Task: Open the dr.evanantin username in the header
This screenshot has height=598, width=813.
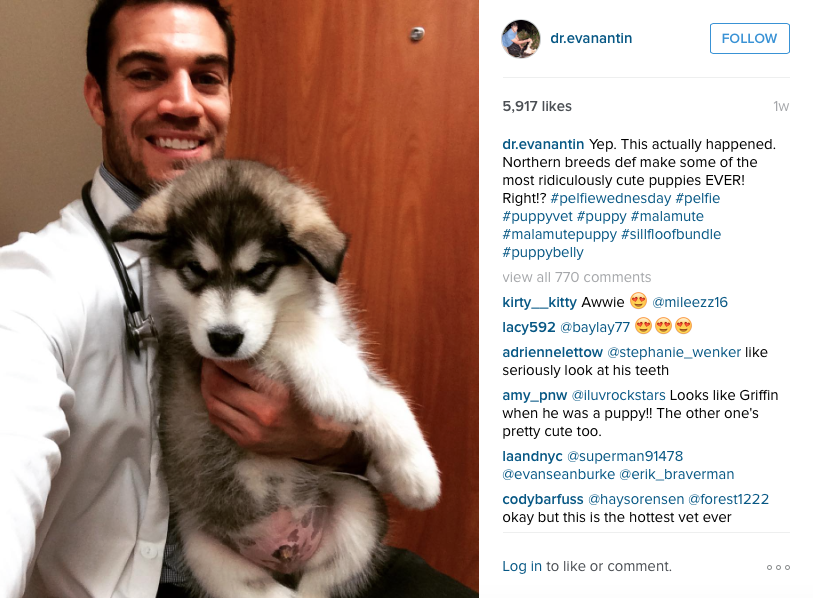Action: pyautogui.click(x=591, y=38)
